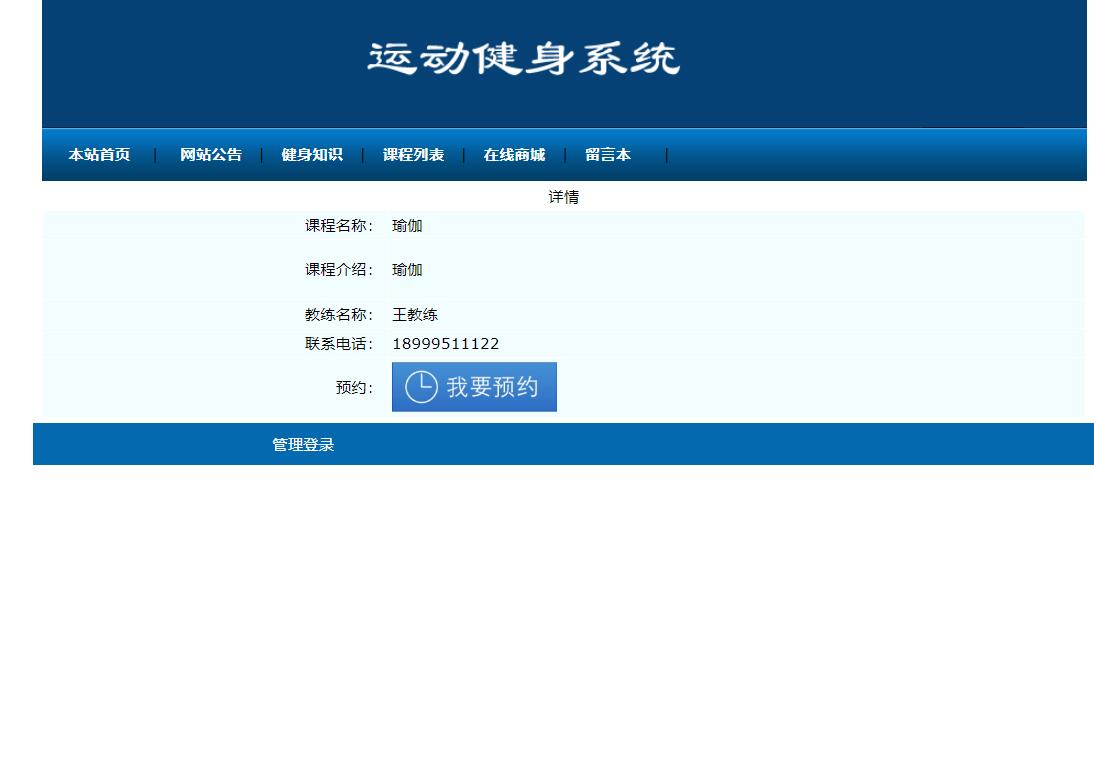Click the 课程名称 field label
Viewport: 1094px width, 770px height.
coord(340,226)
